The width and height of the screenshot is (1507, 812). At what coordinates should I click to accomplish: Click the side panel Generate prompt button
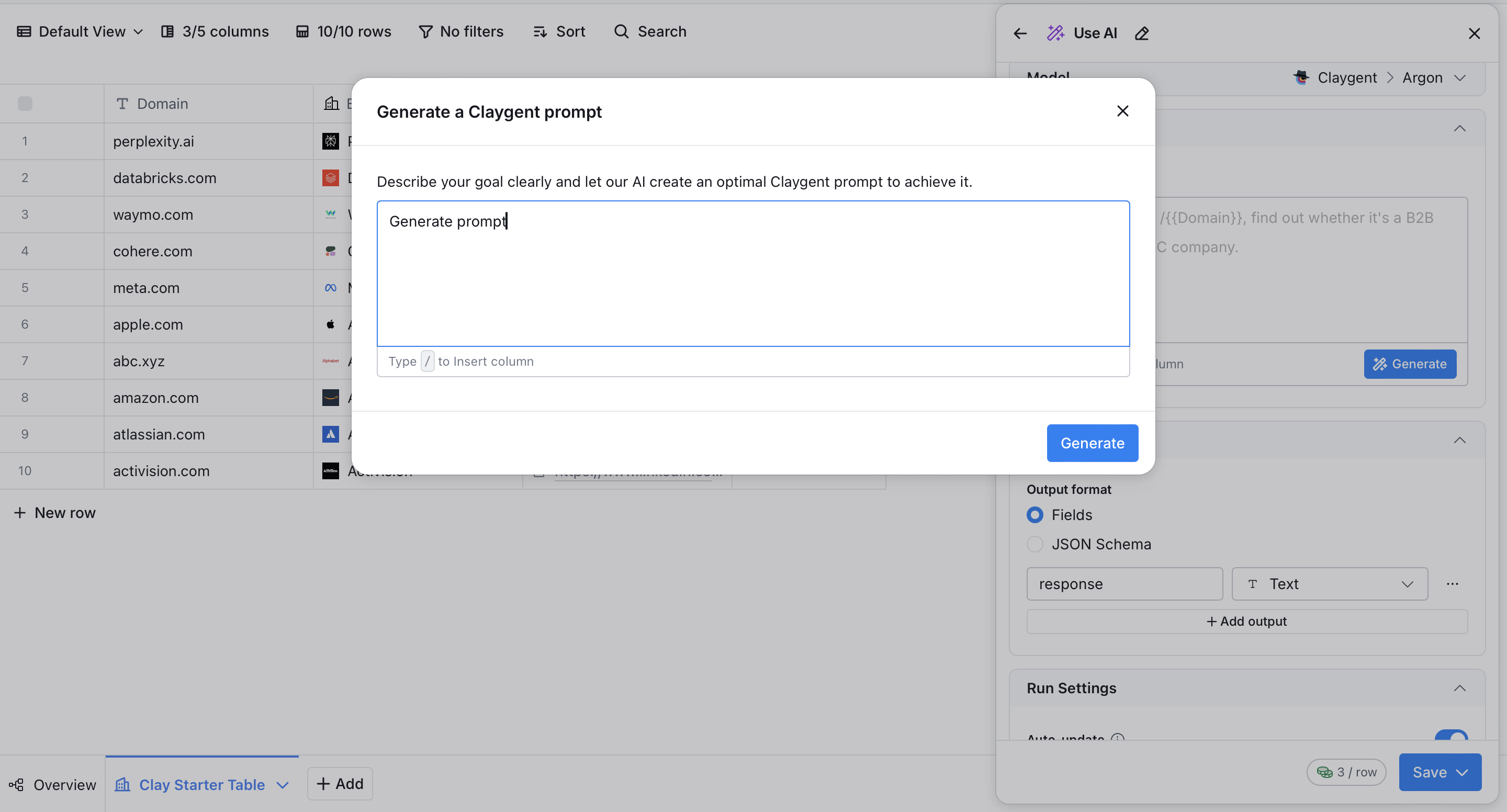click(1410, 364)
